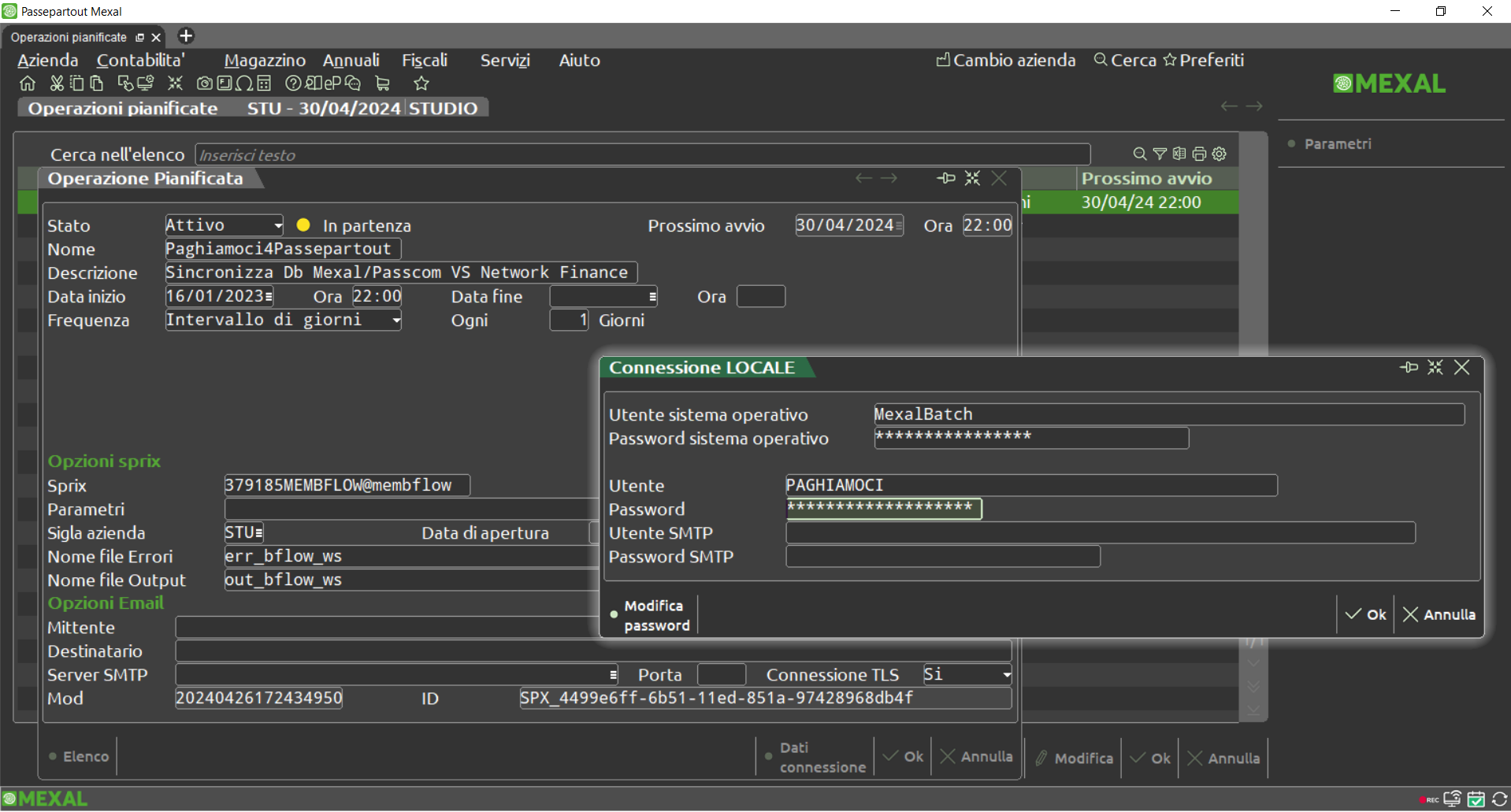
Task: Open the Servizi menu
Action: pos(505,61)
